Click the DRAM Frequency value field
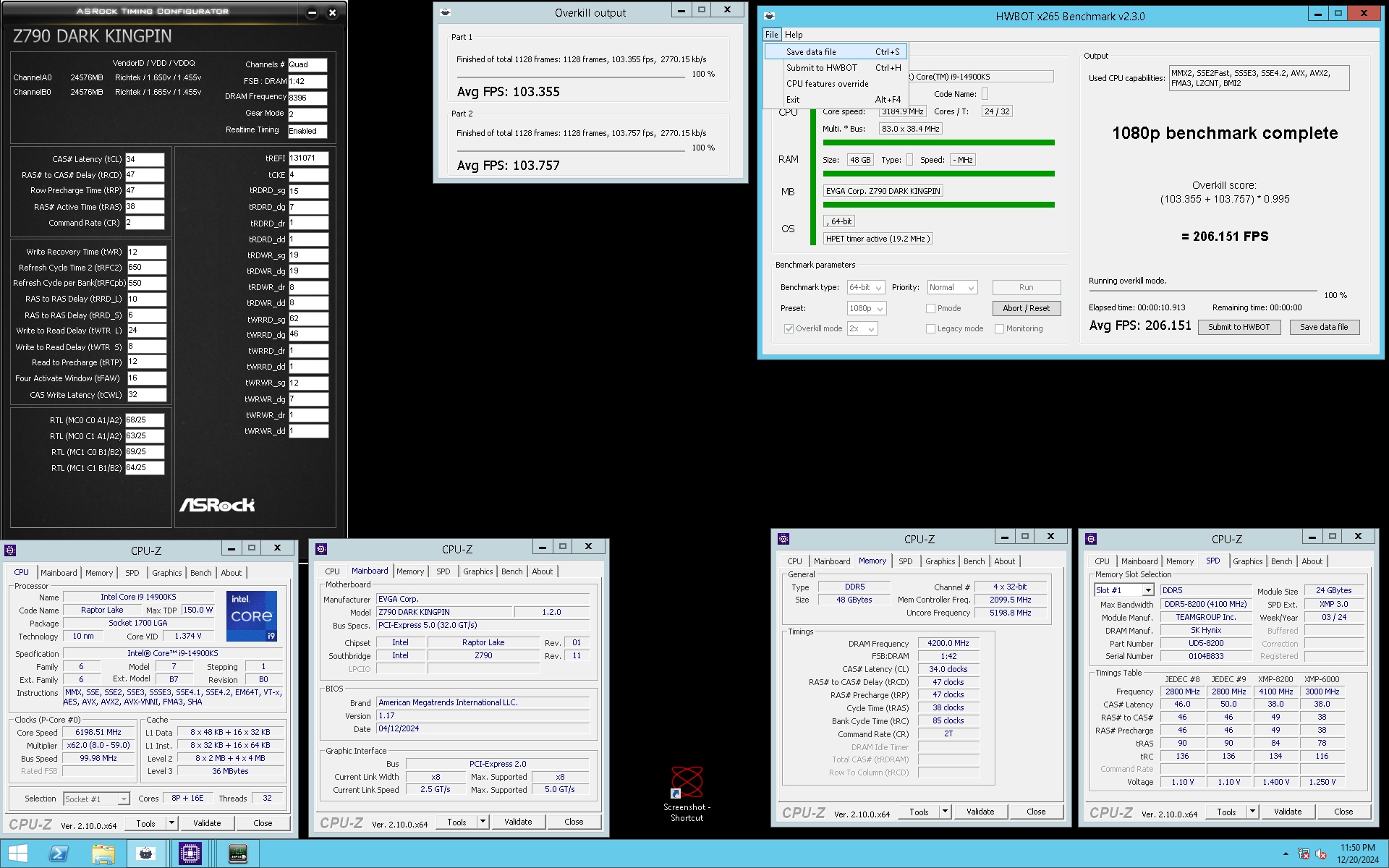Viewport: 1389px width, 868px height. tap(307, 98)
